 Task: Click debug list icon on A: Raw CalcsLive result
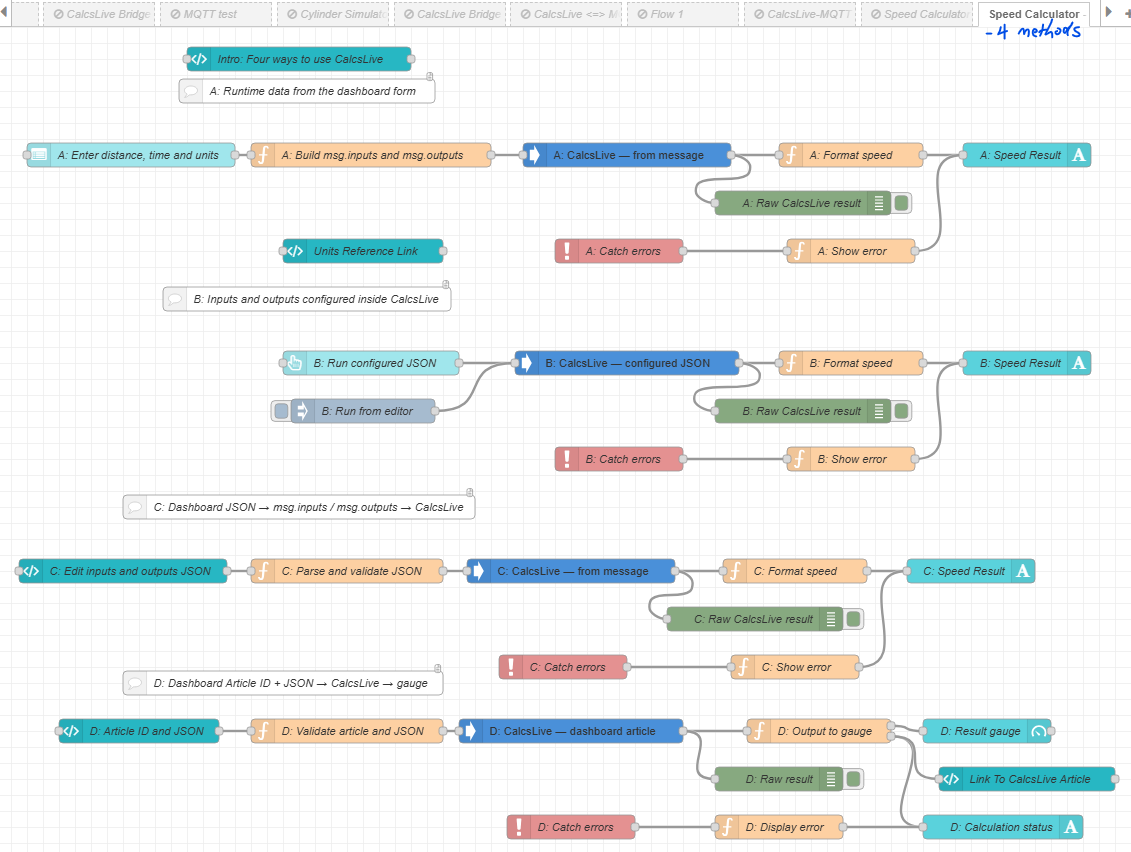[879, 203]
